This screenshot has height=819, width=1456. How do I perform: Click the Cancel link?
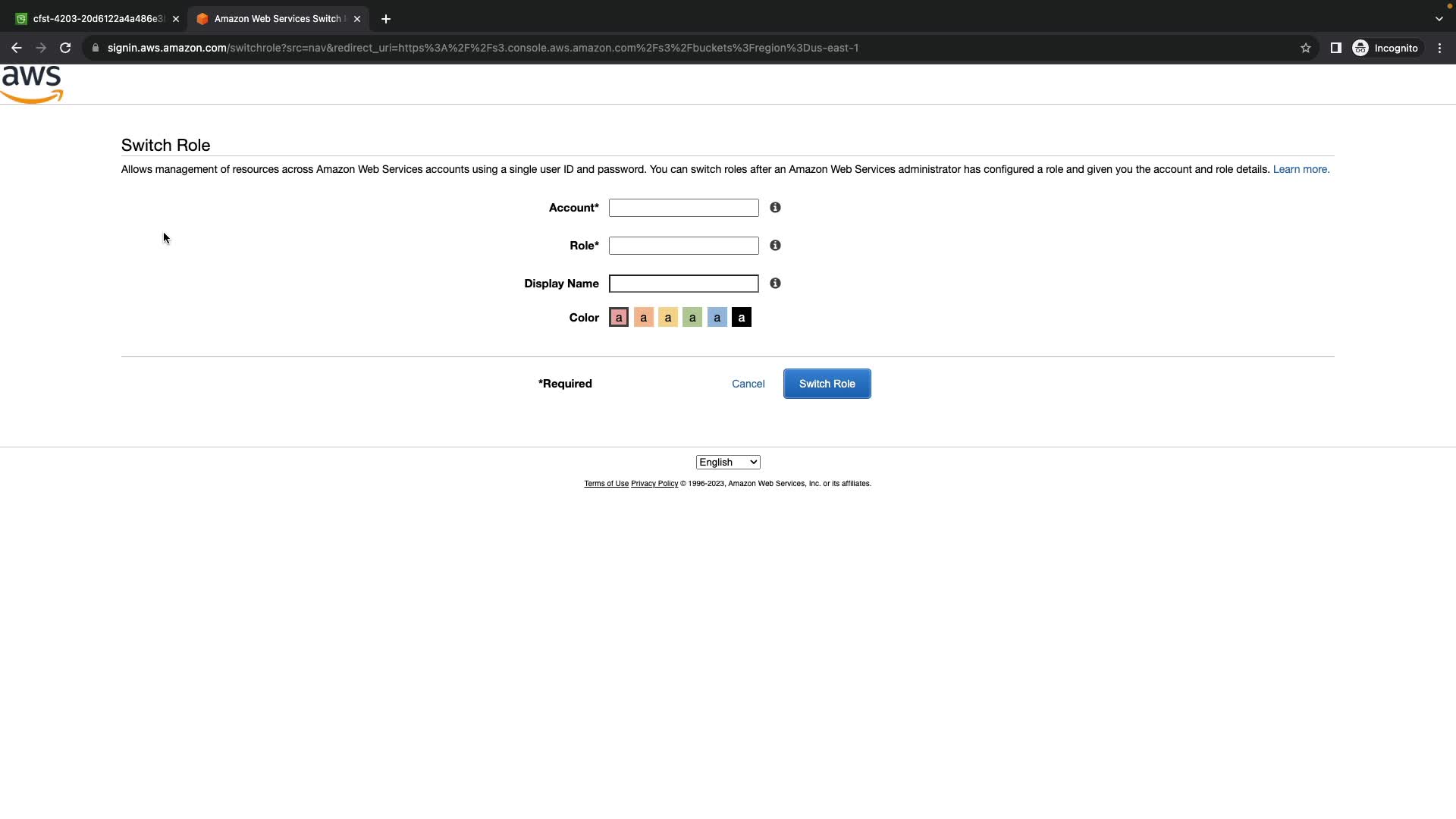click(748, 384)
